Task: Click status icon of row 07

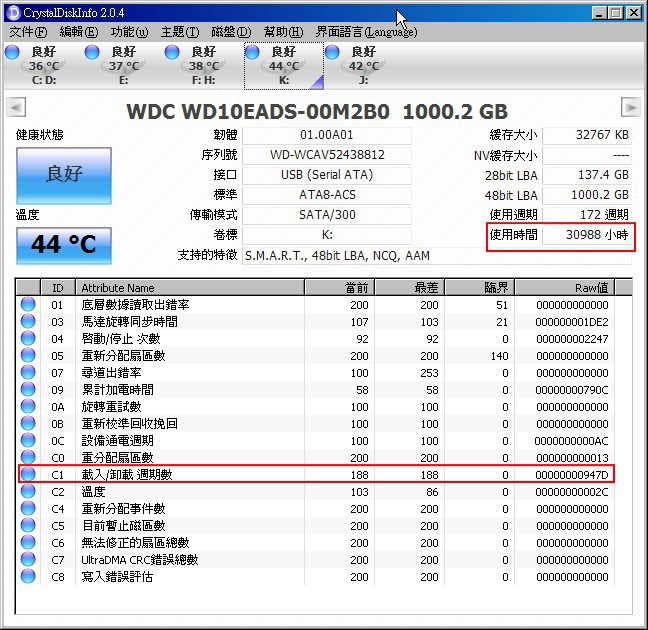Action: point(28,372)
